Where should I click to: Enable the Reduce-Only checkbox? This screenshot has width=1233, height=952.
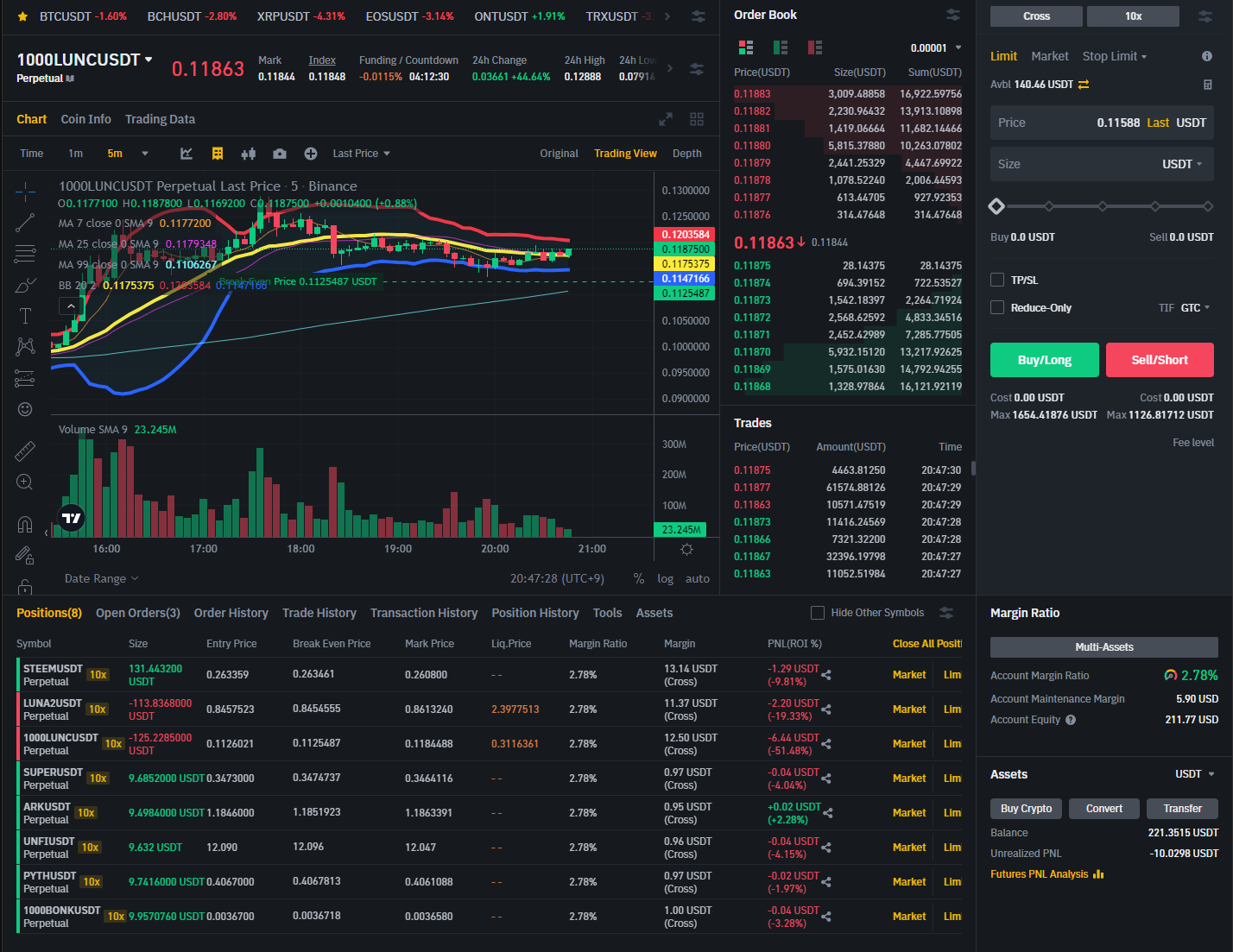coord(997,307)
